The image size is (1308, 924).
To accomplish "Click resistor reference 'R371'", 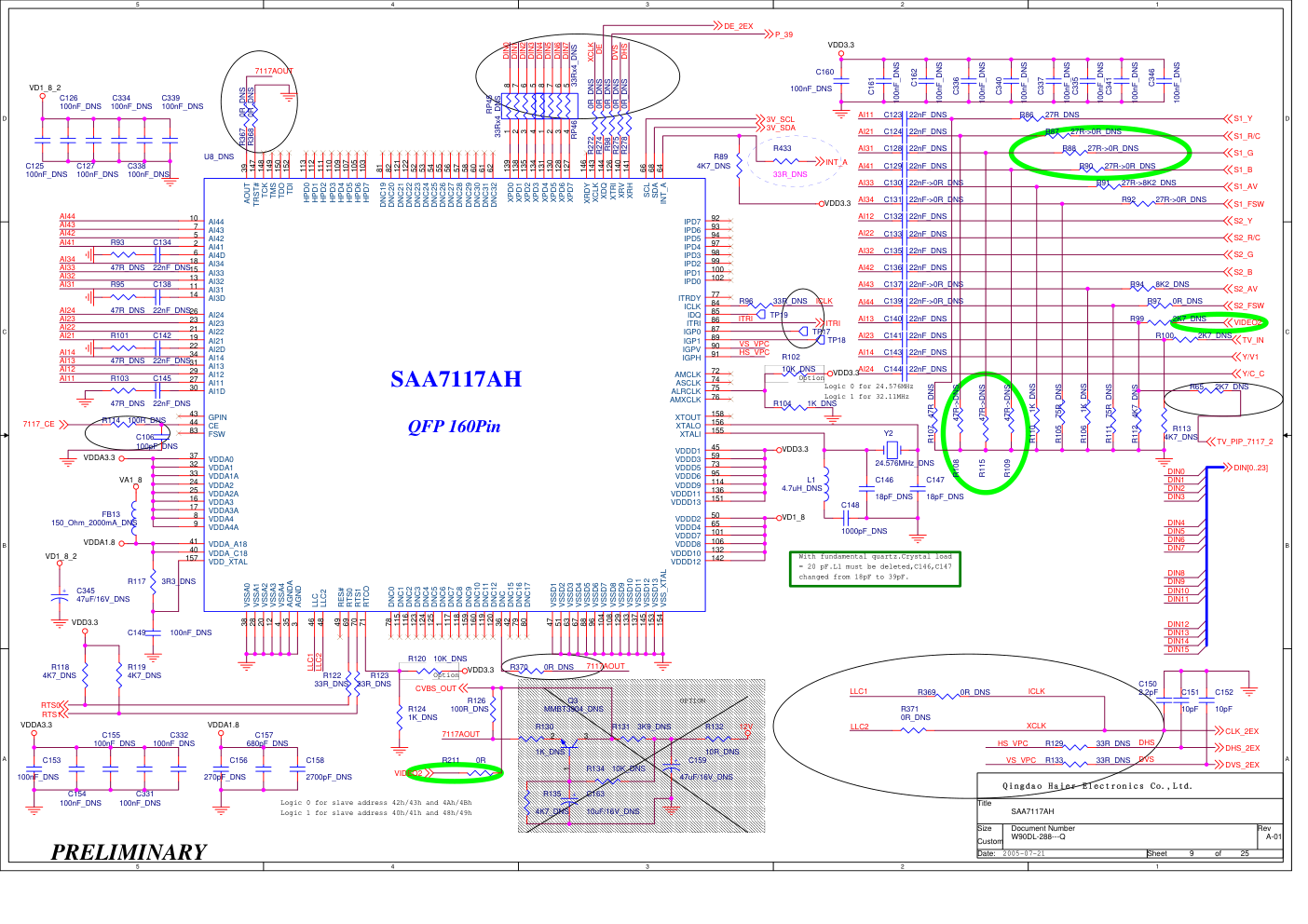I will tap(909, 709).
